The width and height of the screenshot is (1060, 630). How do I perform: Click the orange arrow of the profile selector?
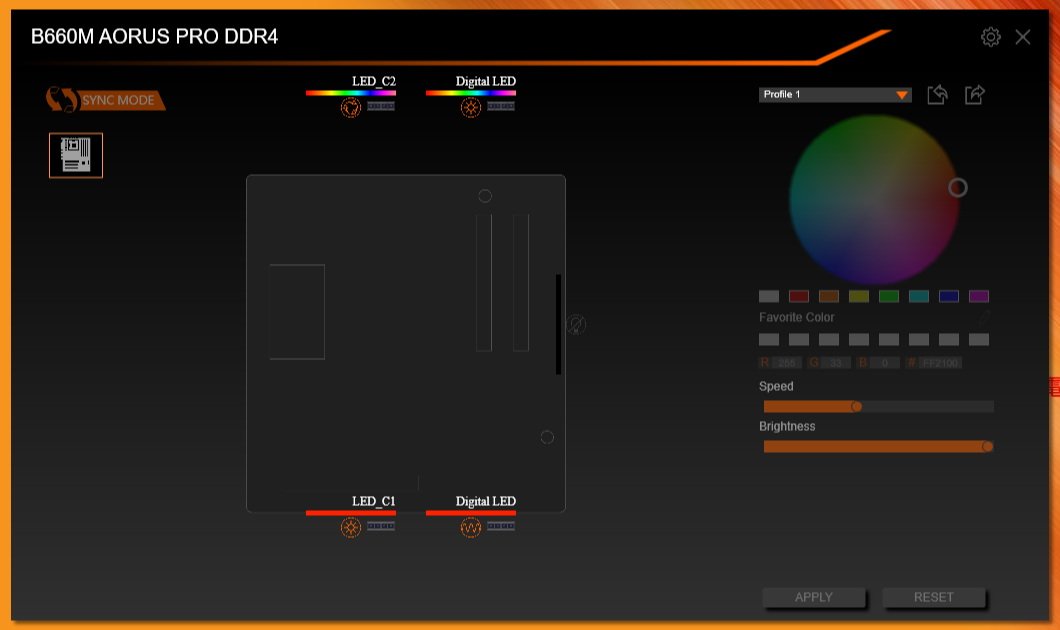(902, 95)
